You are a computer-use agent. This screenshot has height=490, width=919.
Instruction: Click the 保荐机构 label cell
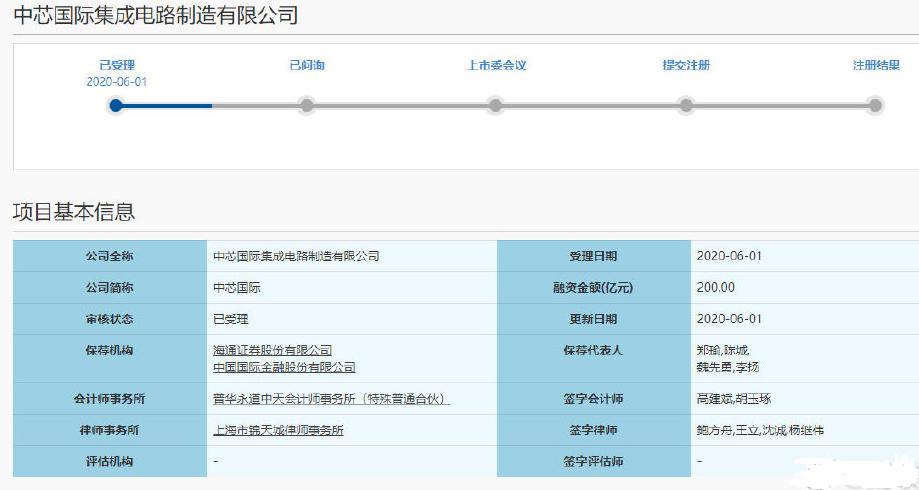(x=110, y=359)
